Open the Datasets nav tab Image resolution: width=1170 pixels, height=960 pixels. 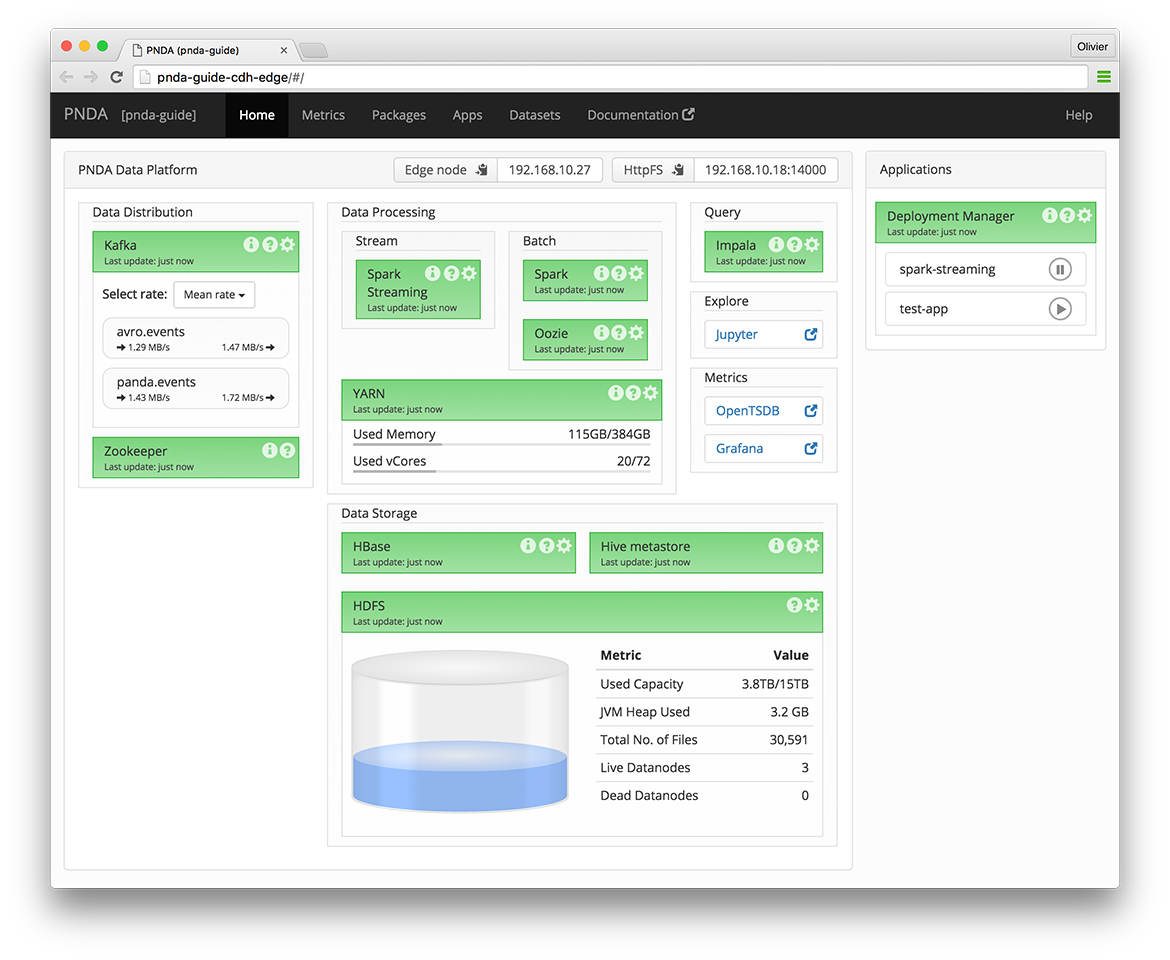(534, 115)
